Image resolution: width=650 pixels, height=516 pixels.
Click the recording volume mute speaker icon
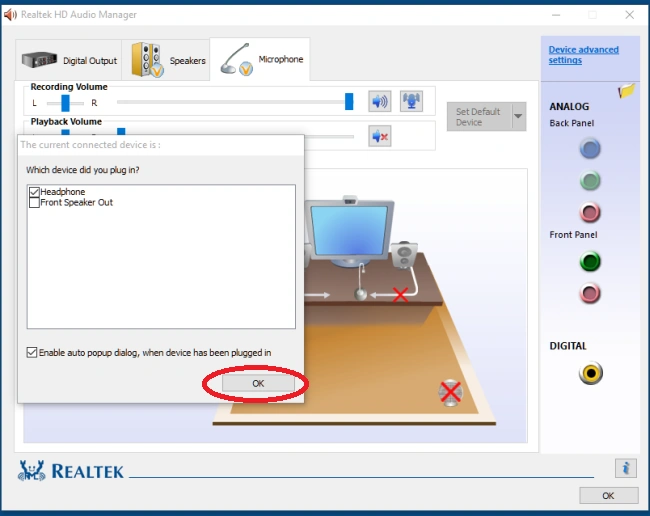pos(379,102)
